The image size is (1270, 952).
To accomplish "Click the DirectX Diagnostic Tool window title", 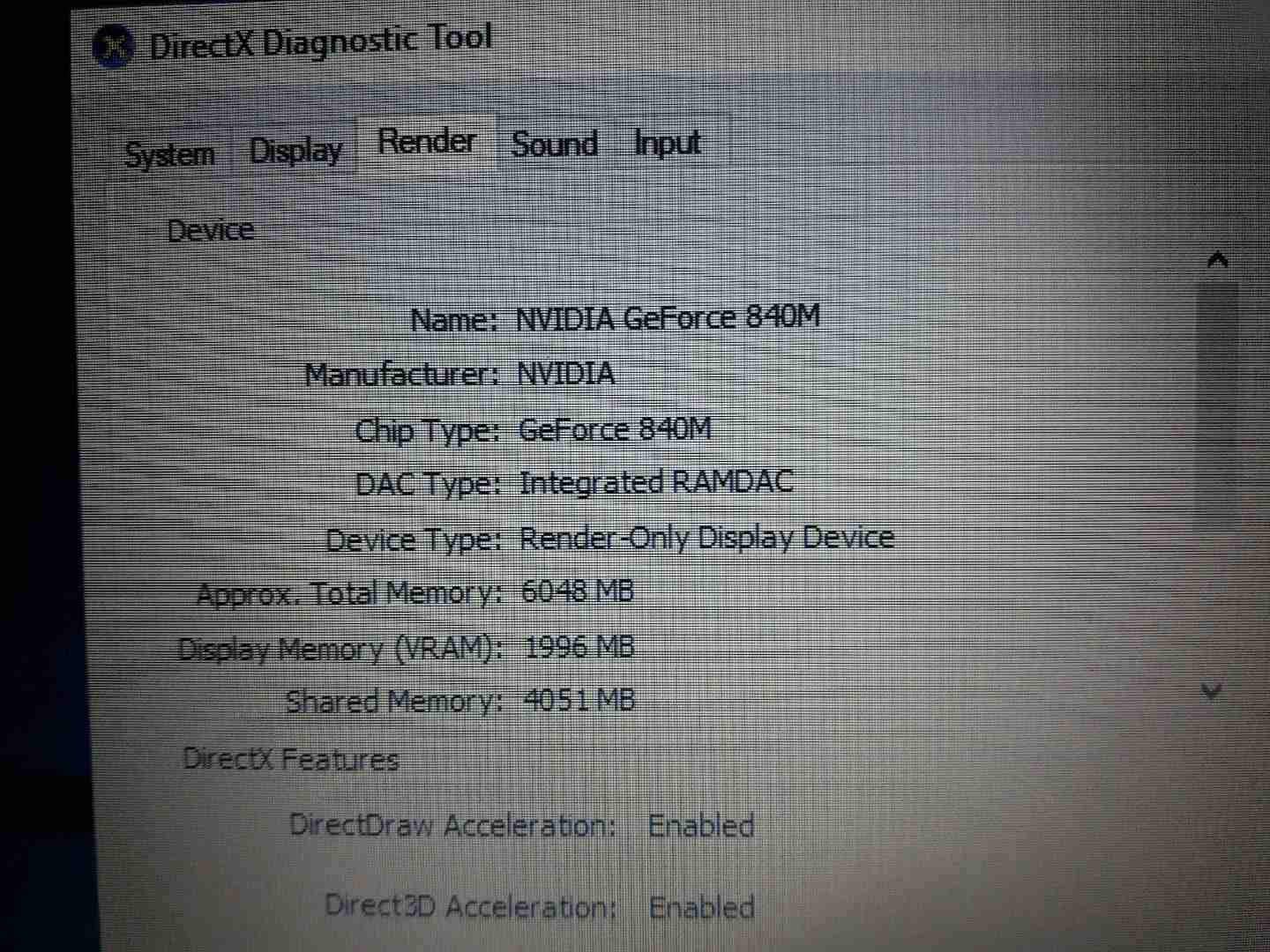I will [320, 42].
